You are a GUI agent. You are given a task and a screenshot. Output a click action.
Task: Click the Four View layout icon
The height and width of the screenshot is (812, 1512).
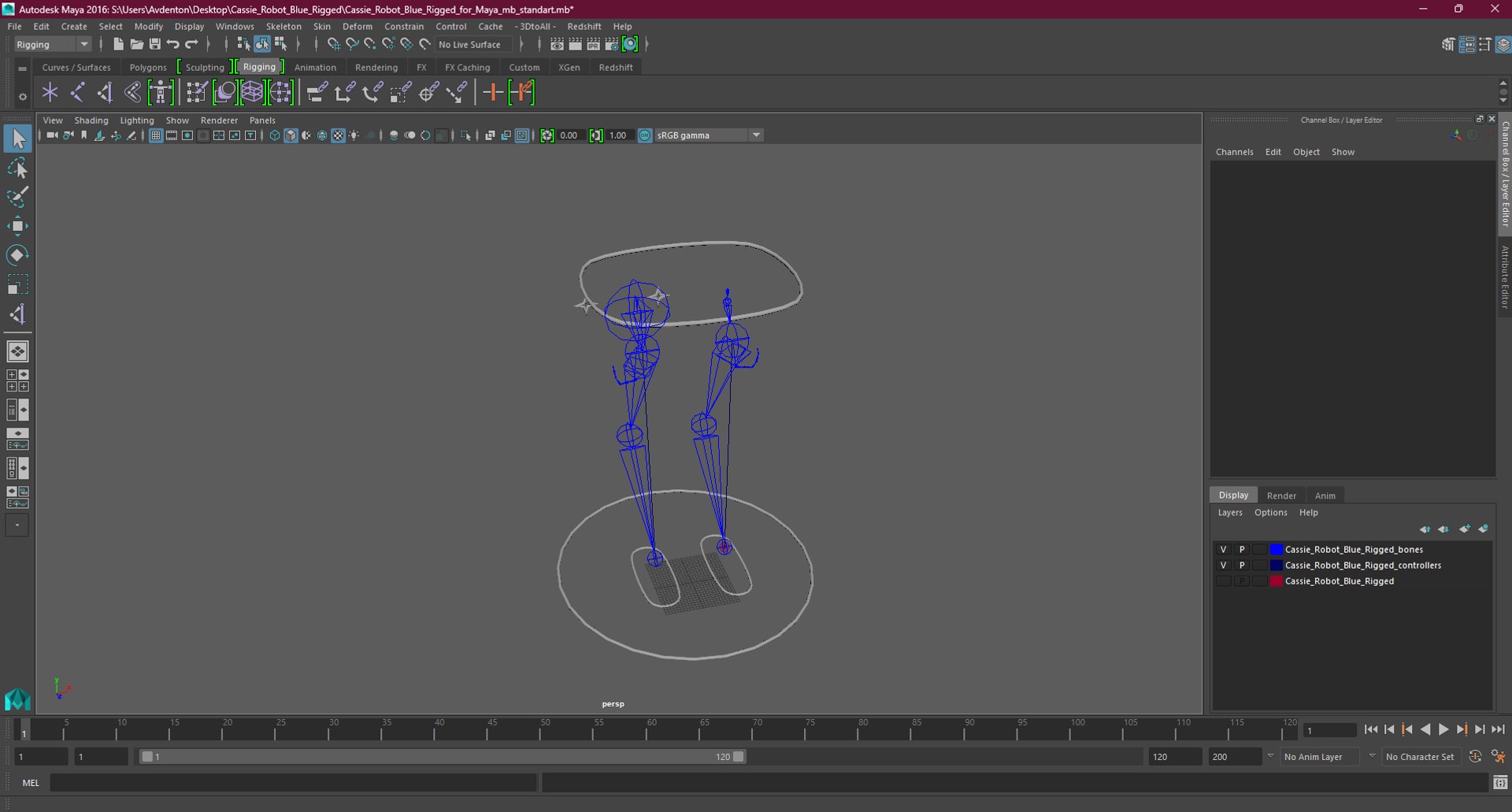click(x=17, y=380)
